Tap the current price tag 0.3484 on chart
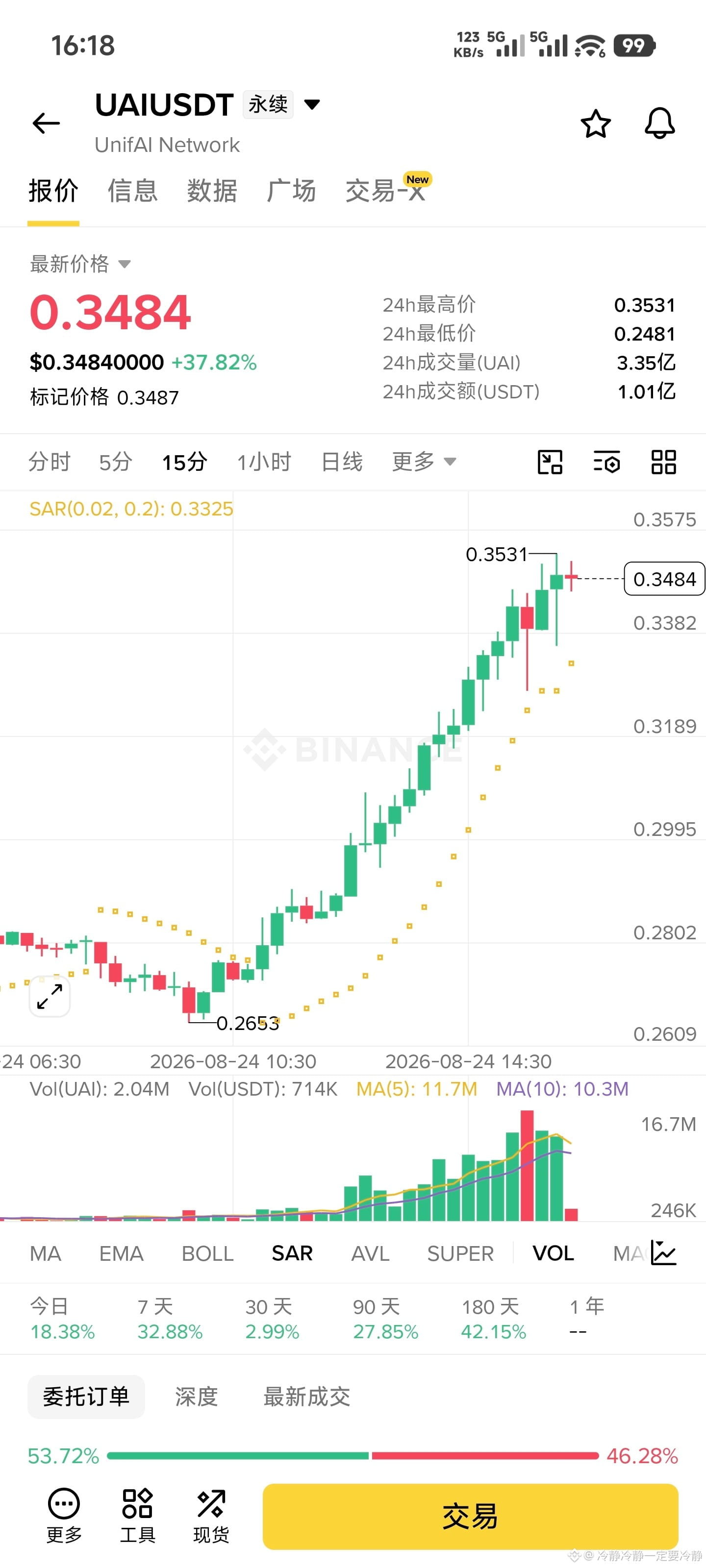This screenshot has height=1568, width=706. (x=665, y=579)
